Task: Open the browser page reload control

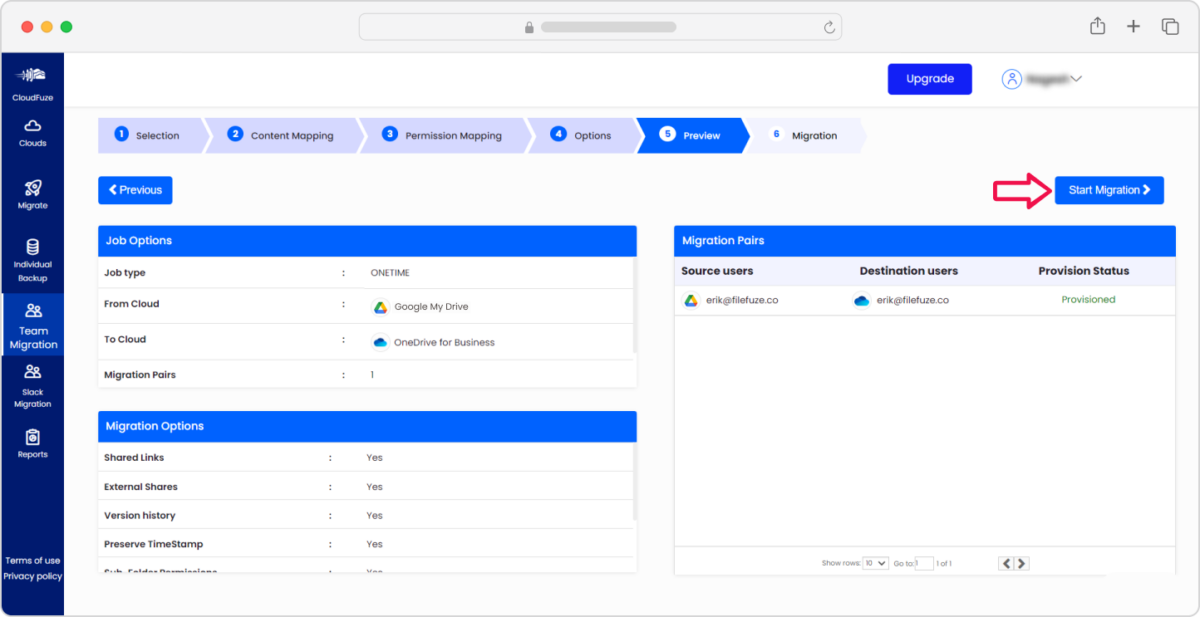Action: pos(829,26)
